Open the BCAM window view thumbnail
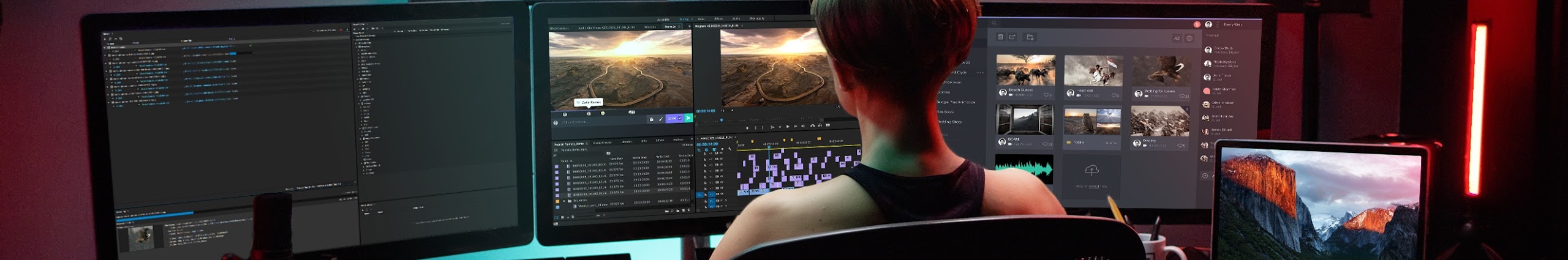The image size is (1568, 260). click(x=1024, y=119)
